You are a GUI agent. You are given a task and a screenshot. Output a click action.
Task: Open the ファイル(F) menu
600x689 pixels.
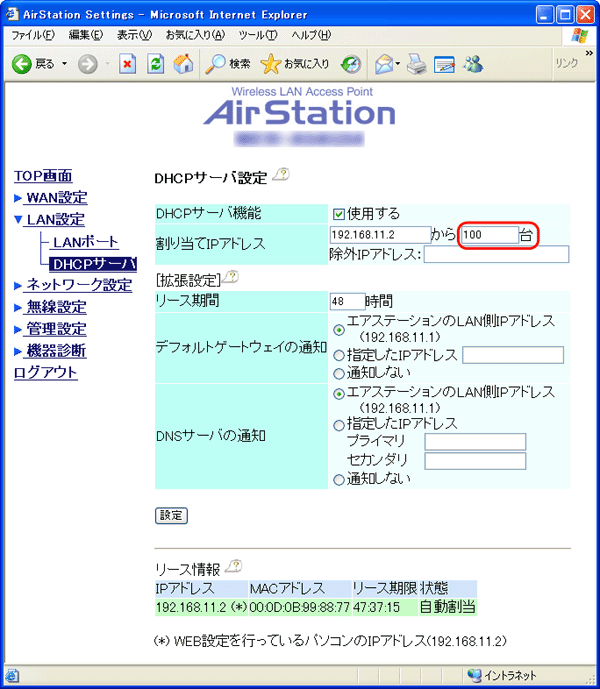click(33, 35)
